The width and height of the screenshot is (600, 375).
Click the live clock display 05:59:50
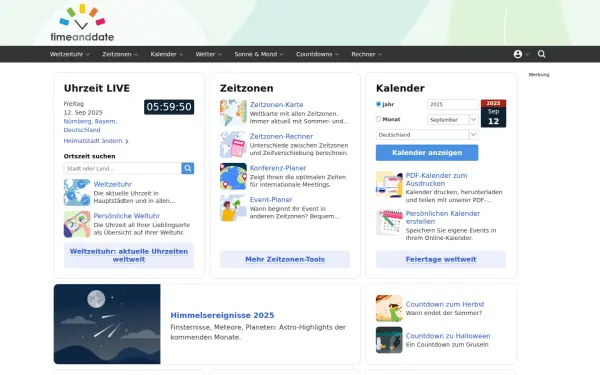[x=169, y=107]
